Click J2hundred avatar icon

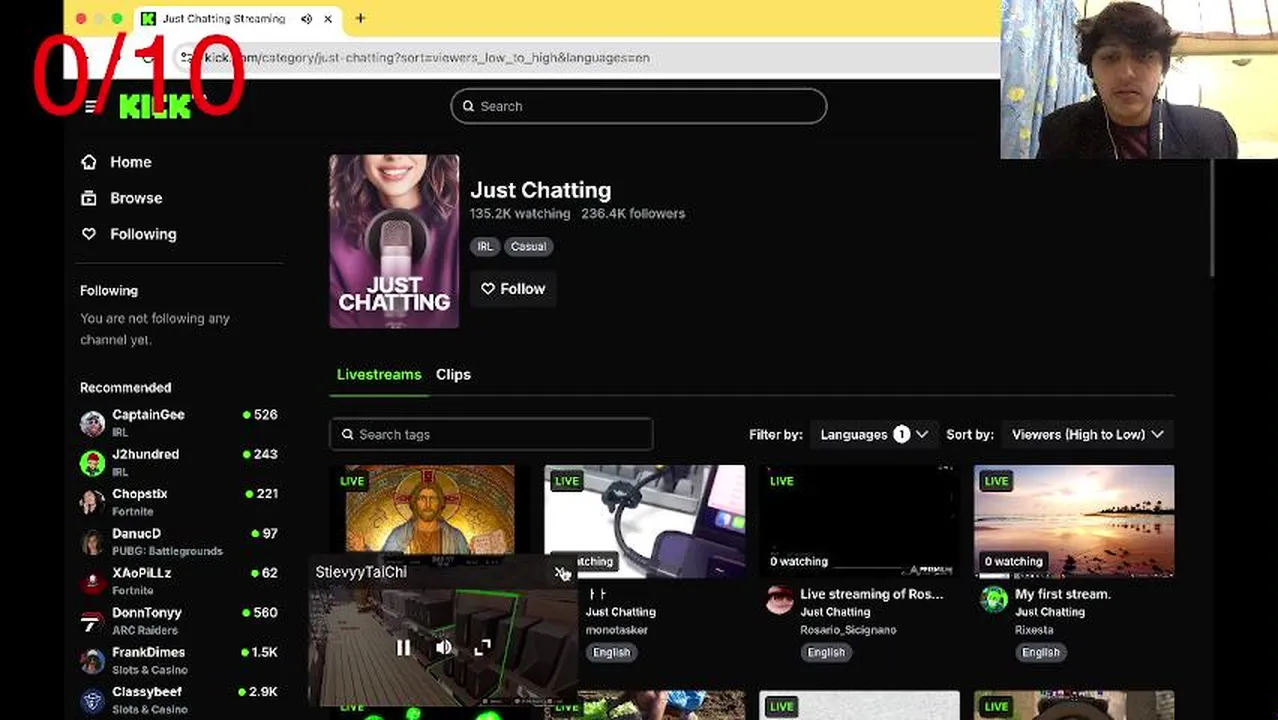92,463
